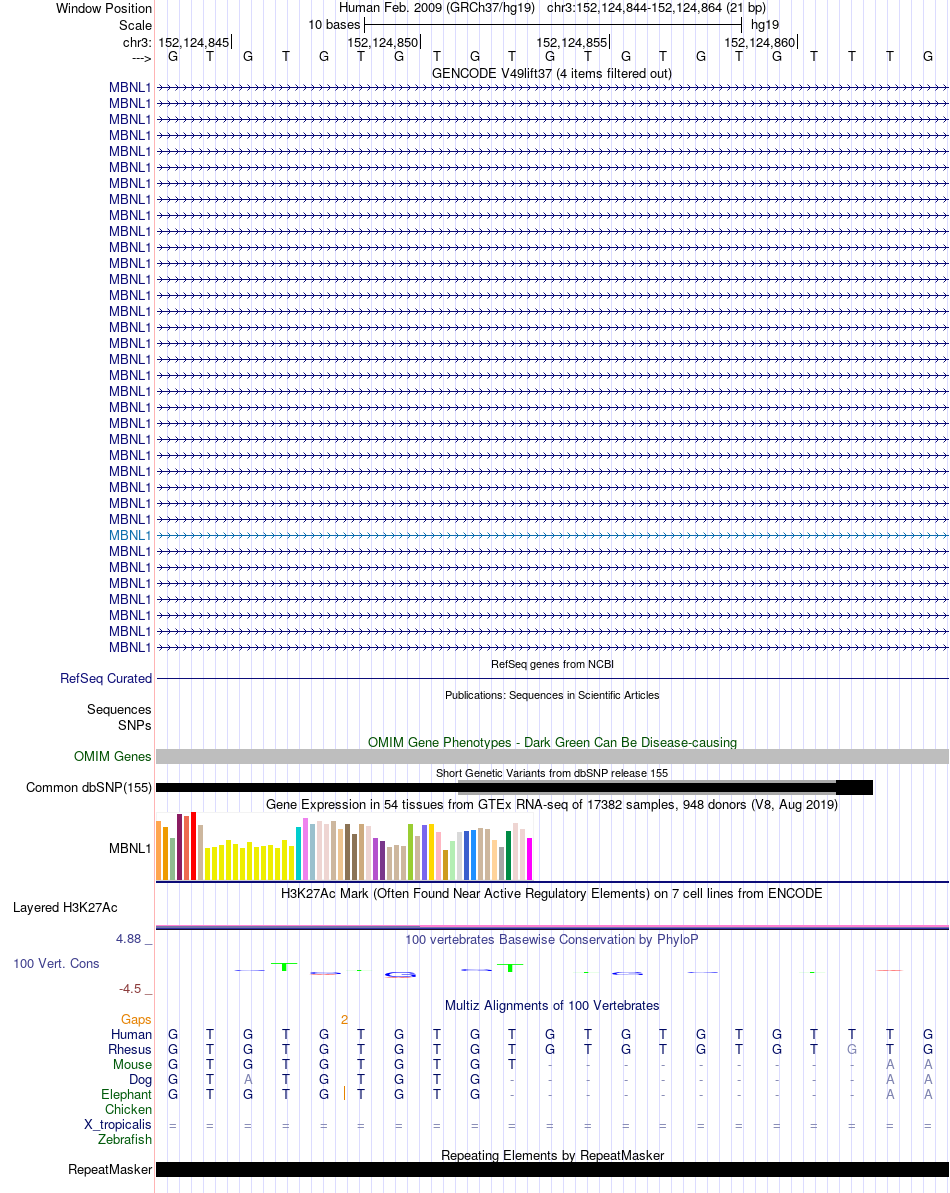Click the '10 bases' scale bar
950x1193 pixels.
[x=553, y=25]
